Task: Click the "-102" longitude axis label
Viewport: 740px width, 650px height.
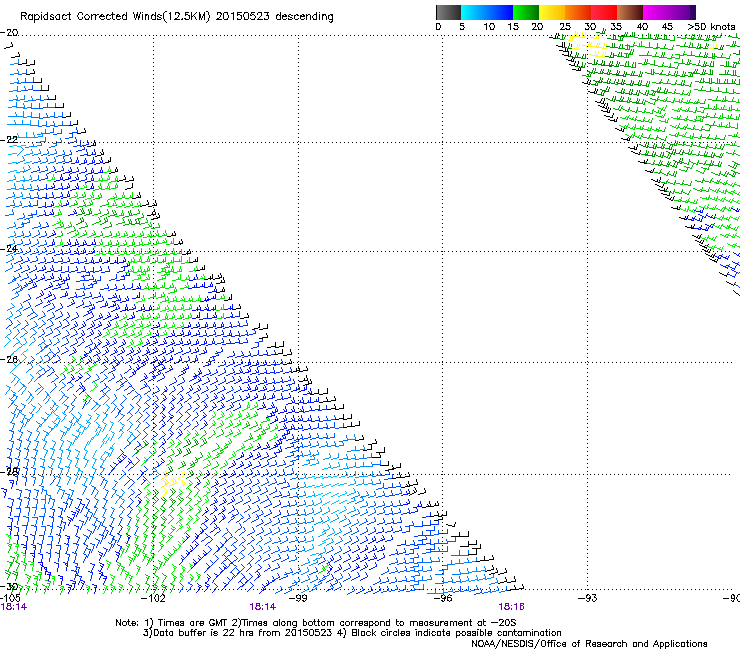Action: 153,599
